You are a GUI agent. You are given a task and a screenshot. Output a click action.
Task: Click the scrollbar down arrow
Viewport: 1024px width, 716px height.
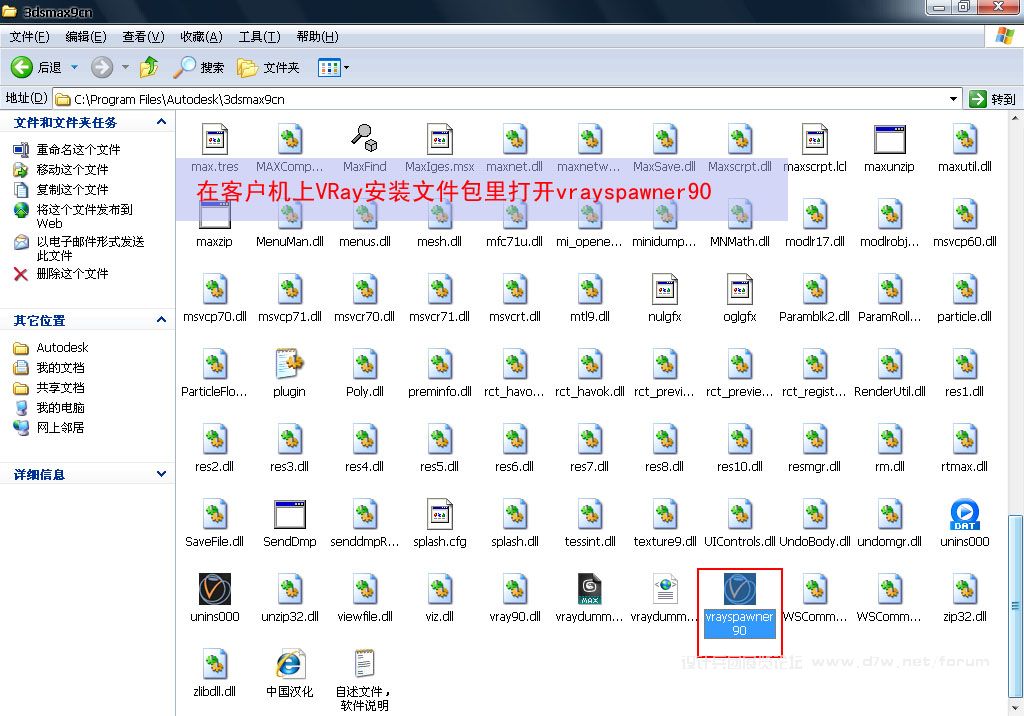click(x=1015, y=708)
